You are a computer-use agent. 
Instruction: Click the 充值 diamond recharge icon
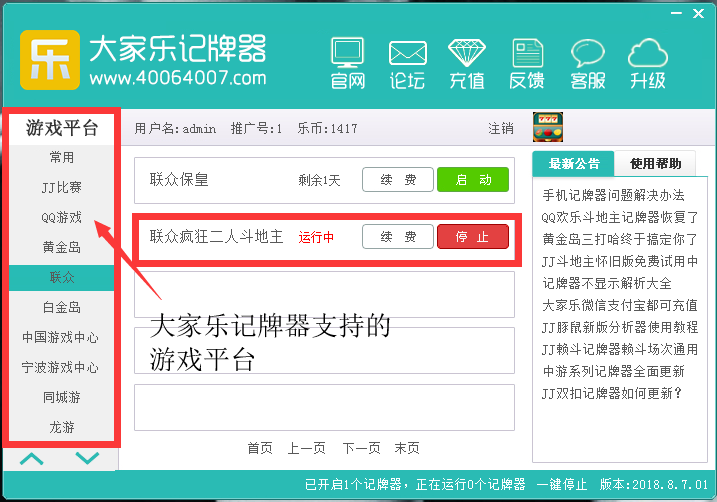tap(466, 63)
